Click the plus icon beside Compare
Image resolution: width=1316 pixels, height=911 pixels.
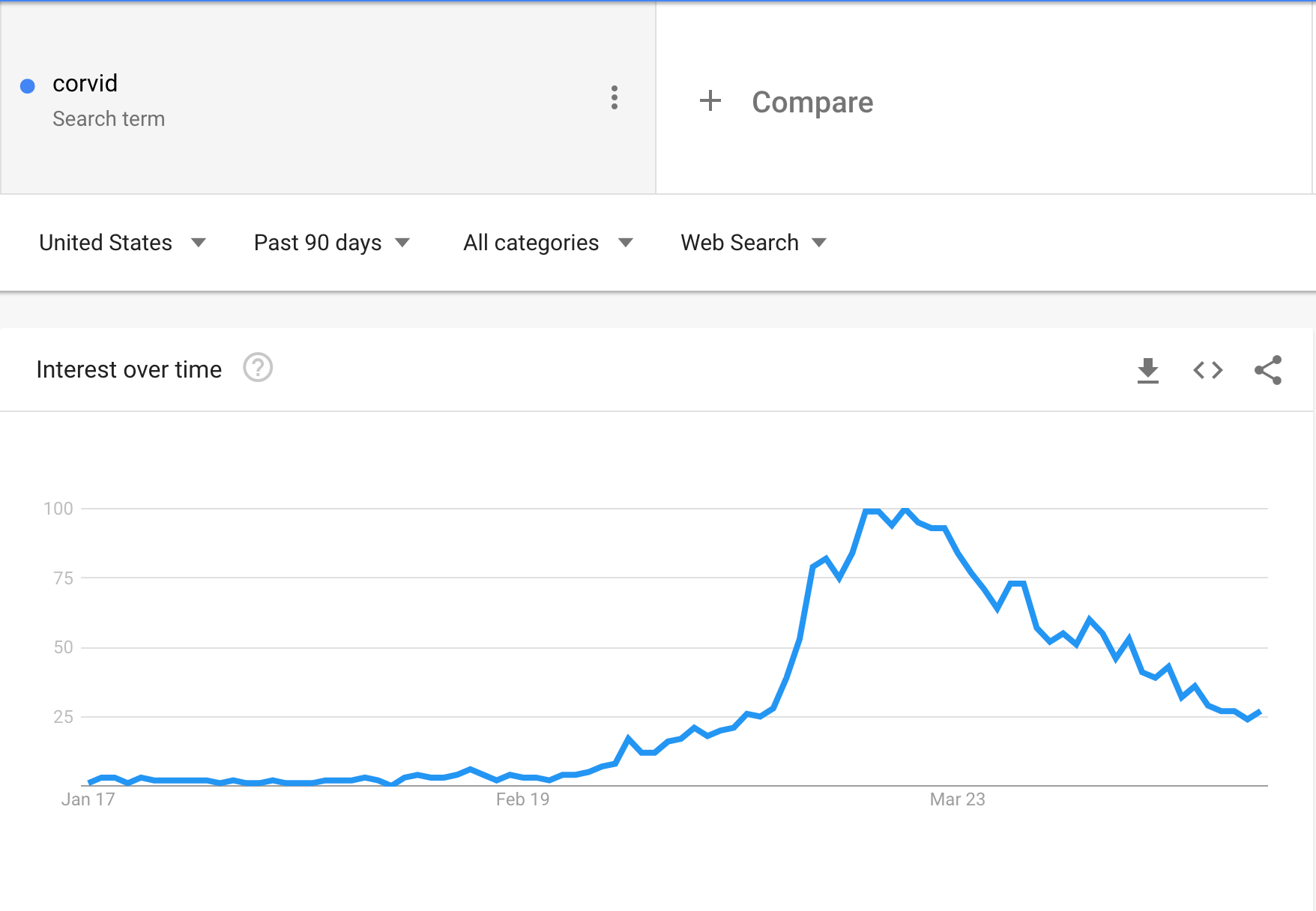coord(710,101)
